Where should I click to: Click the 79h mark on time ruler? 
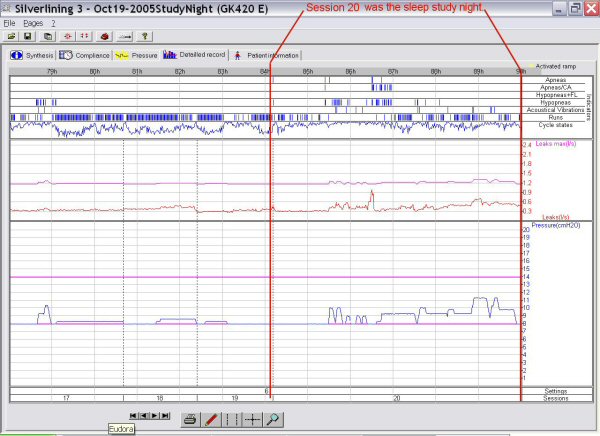(52, 72)
